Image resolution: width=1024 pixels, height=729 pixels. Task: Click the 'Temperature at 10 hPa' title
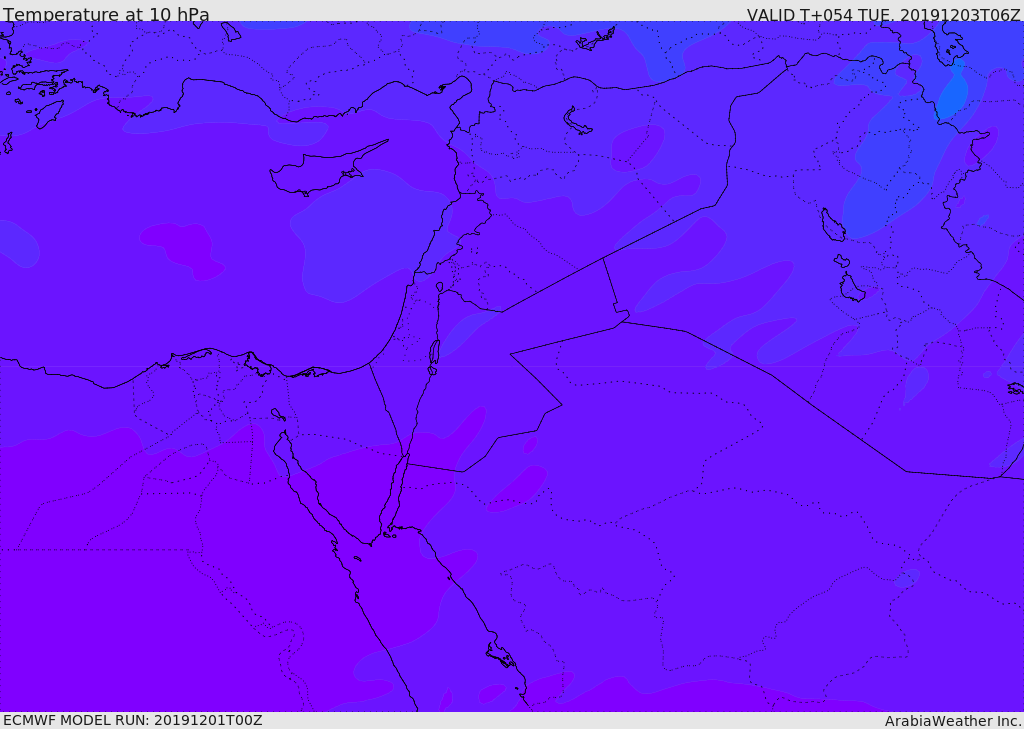click(x=106, y=14)
